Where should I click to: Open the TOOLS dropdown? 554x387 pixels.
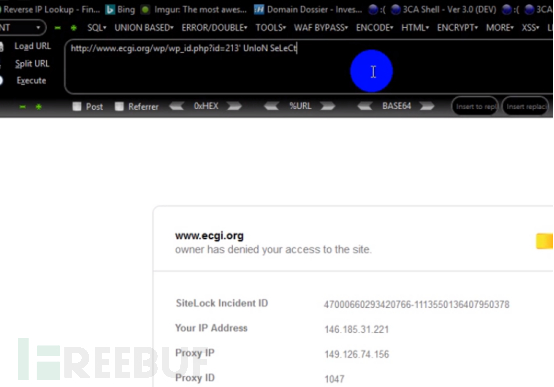click(x=271, y=28)
